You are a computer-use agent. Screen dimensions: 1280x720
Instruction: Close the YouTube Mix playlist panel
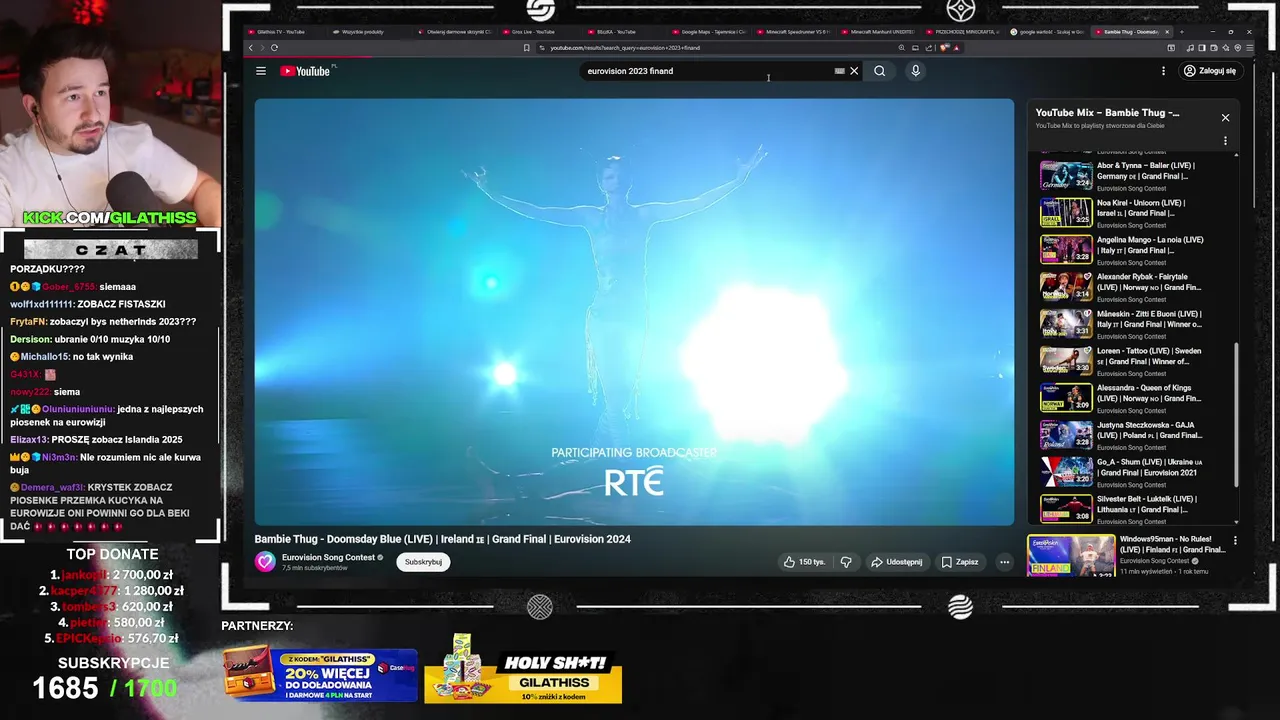click(x=1225, y=118)
